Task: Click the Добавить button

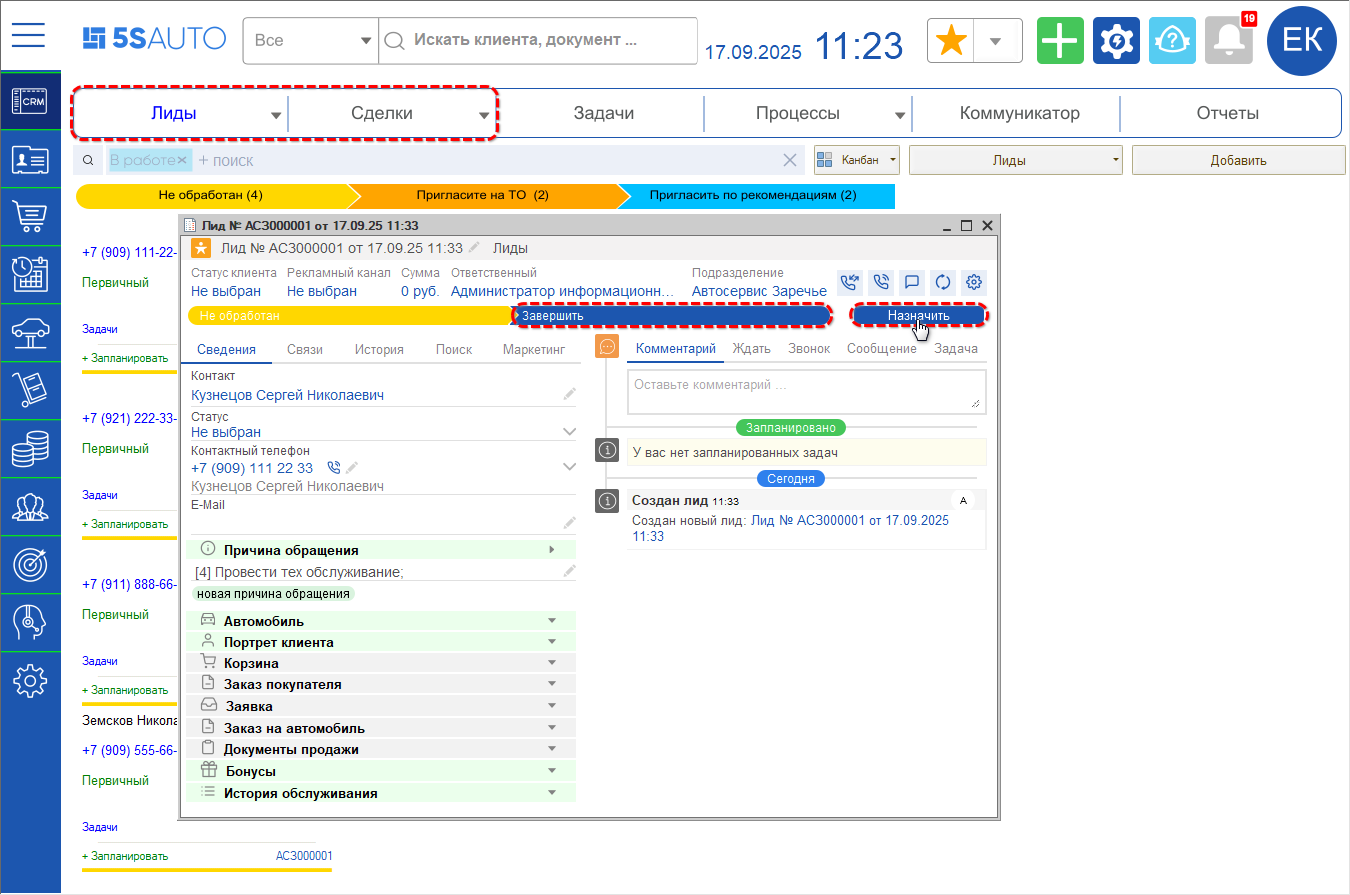Action: pyautogui.click(x=1238, y=160)
